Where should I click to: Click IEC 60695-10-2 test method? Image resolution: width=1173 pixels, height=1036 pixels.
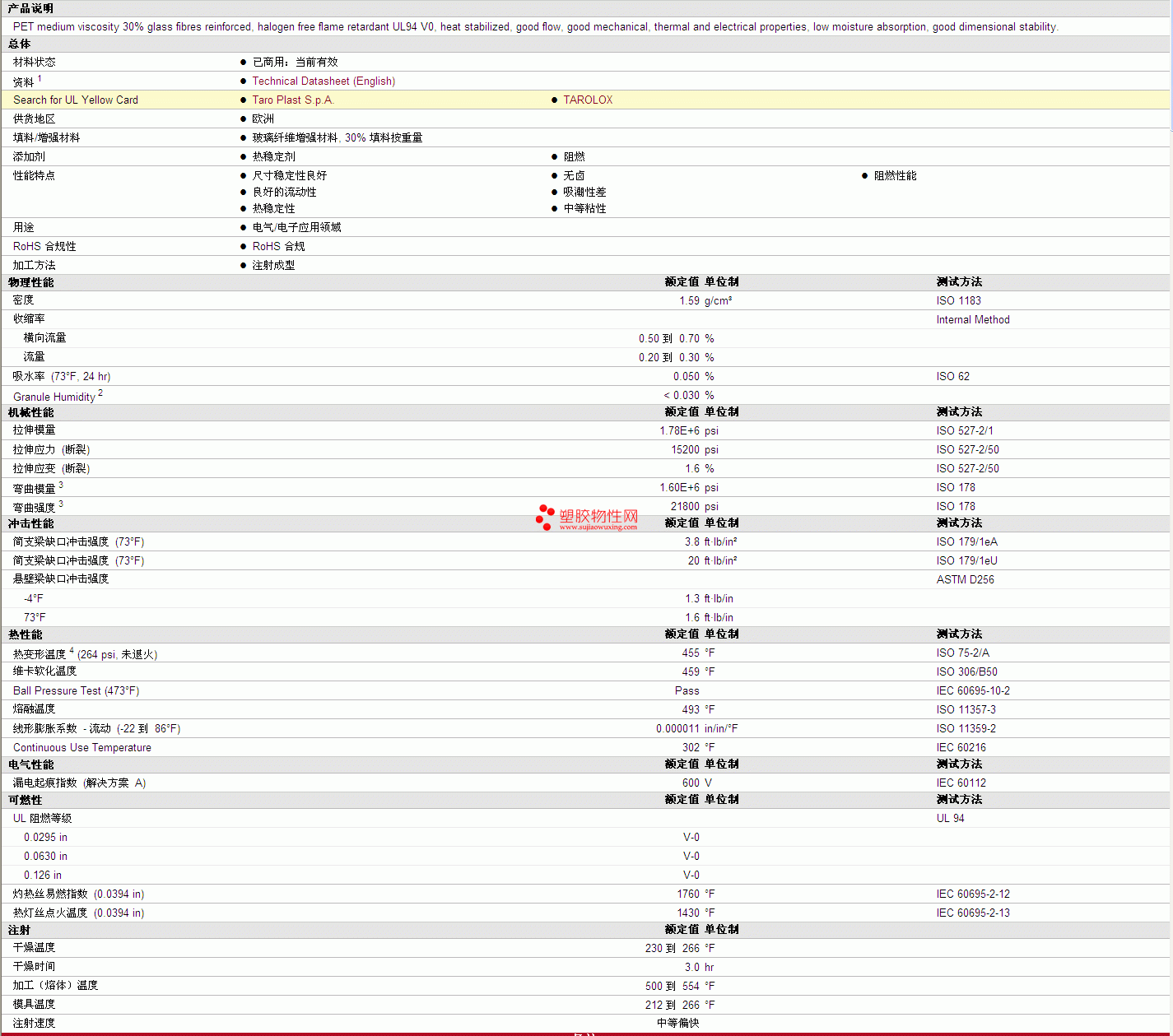973,690
